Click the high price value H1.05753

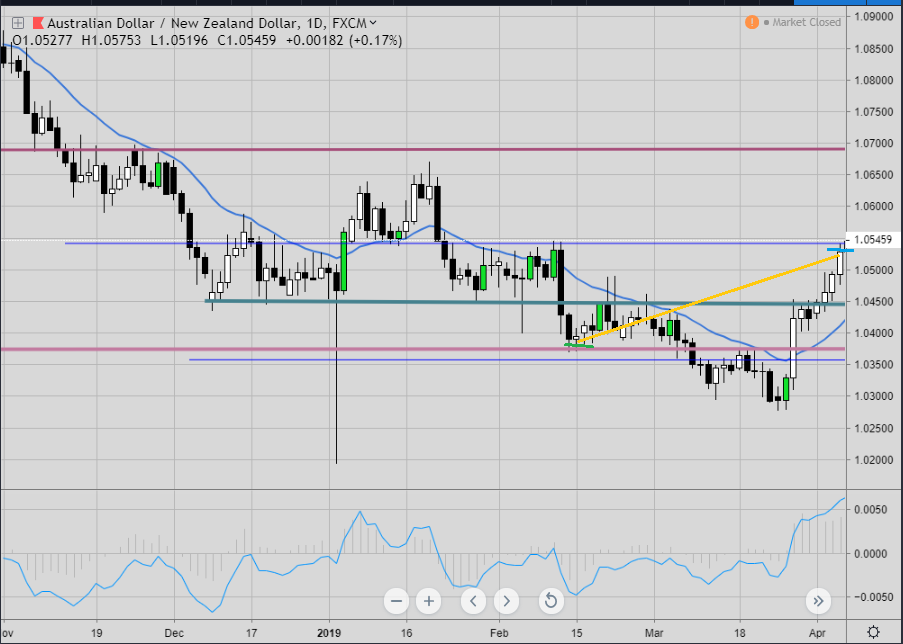point(111,41)
